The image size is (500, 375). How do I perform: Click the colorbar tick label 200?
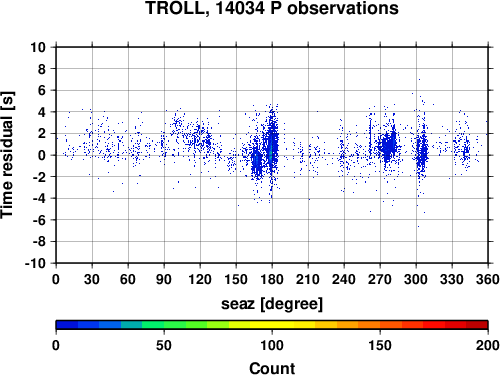[488, 345]
